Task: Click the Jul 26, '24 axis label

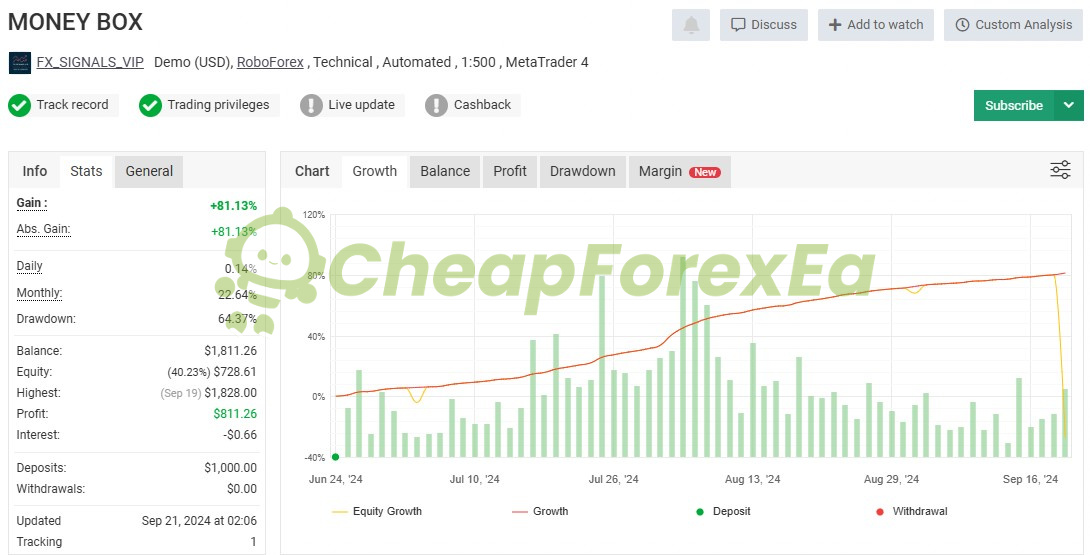Action: click(x=613, y=479)
